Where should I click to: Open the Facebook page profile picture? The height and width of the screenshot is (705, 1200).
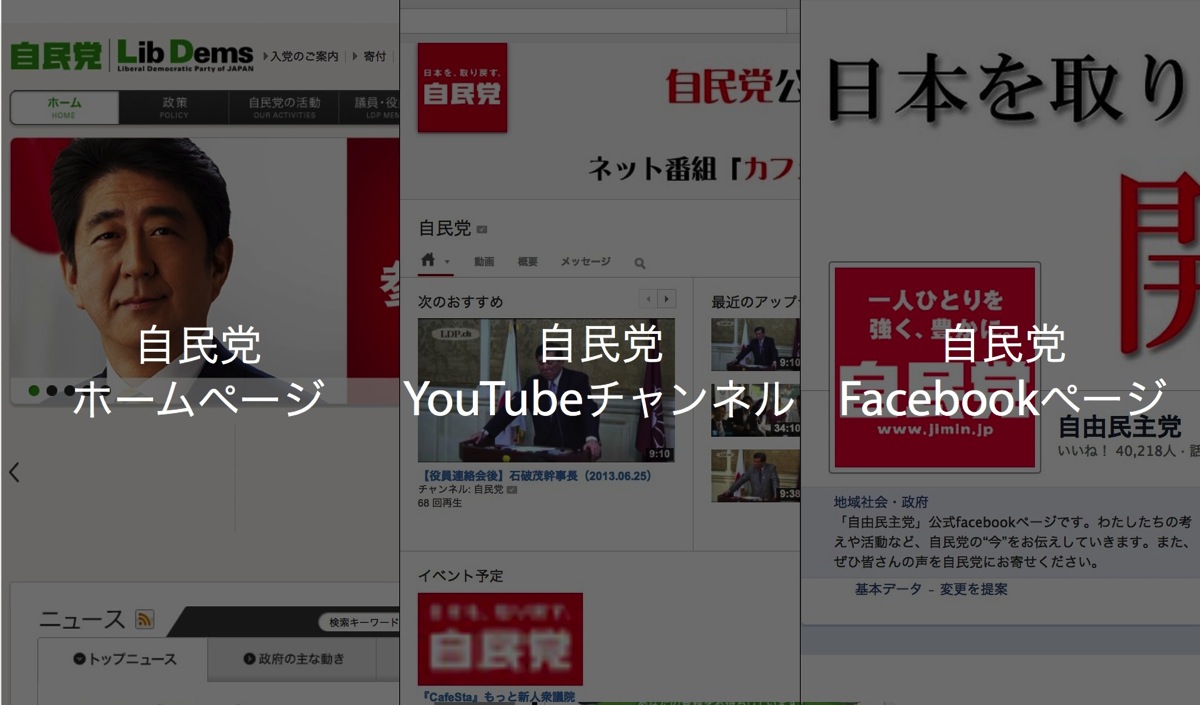(935, 365)
